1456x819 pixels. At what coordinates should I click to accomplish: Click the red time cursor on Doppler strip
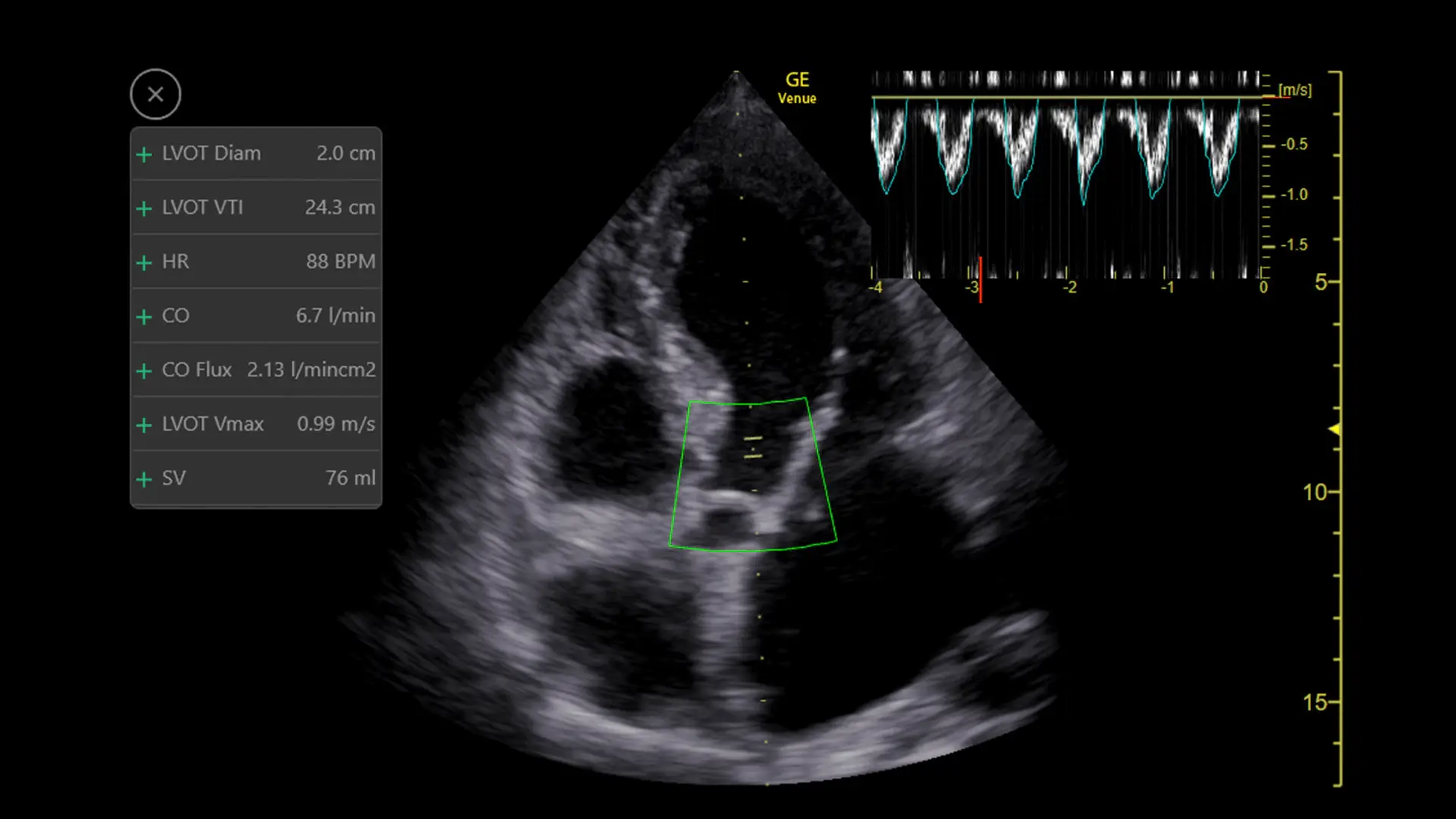[x=981, y=279]
